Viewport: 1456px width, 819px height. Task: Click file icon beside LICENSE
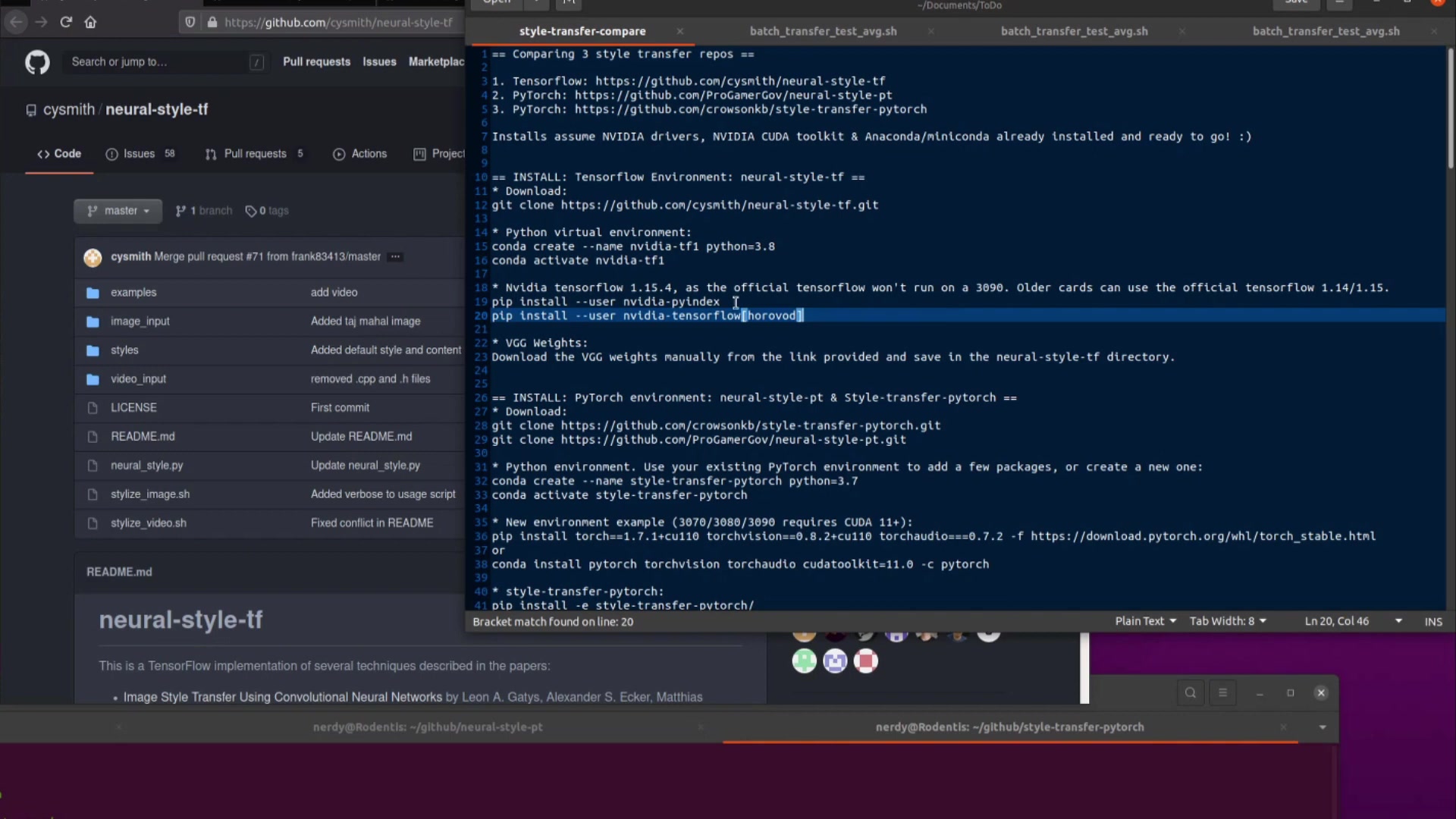click(93, 408)
